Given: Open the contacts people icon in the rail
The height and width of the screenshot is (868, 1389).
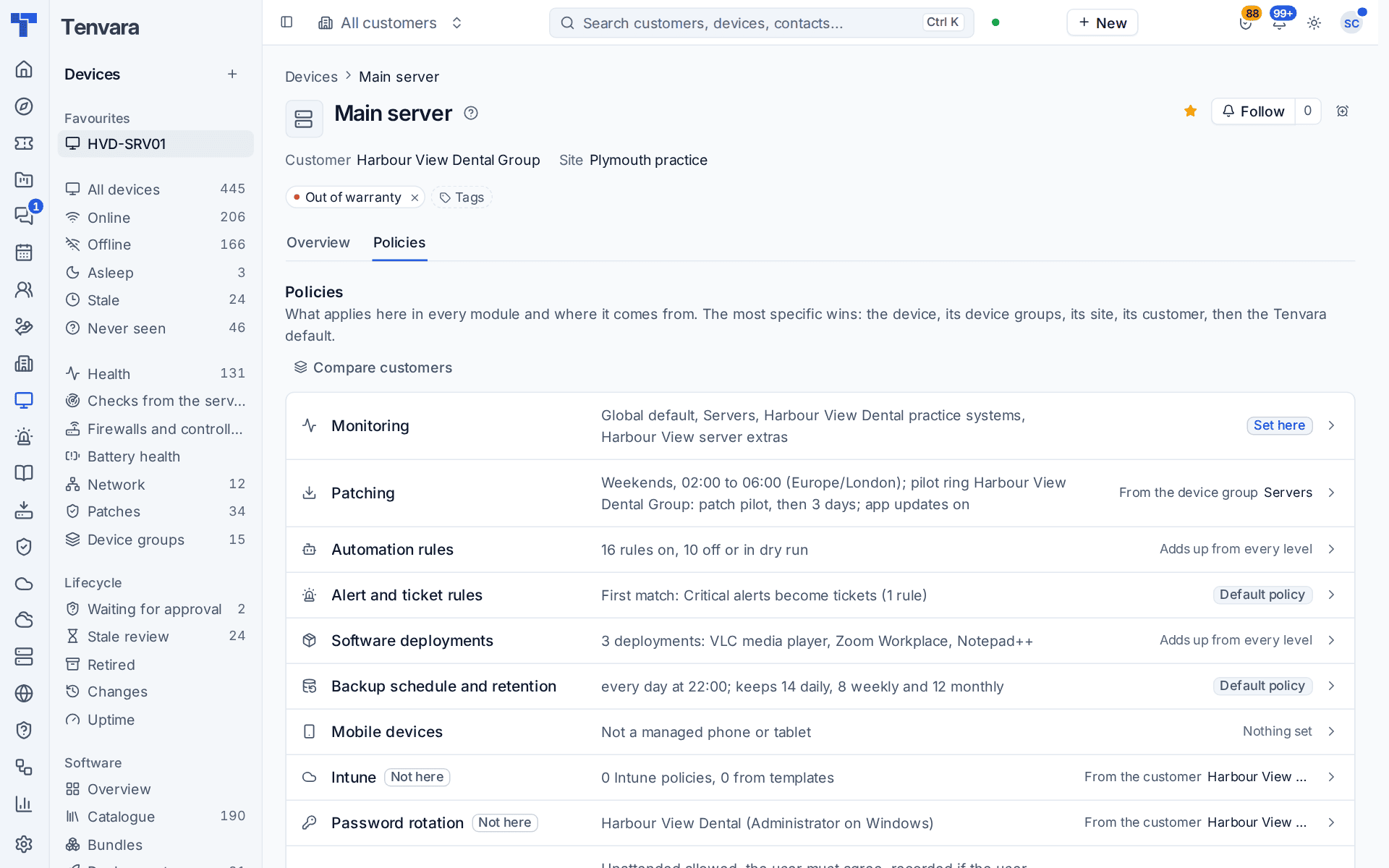Looking at the screenshot, I should tap(24, 289).
